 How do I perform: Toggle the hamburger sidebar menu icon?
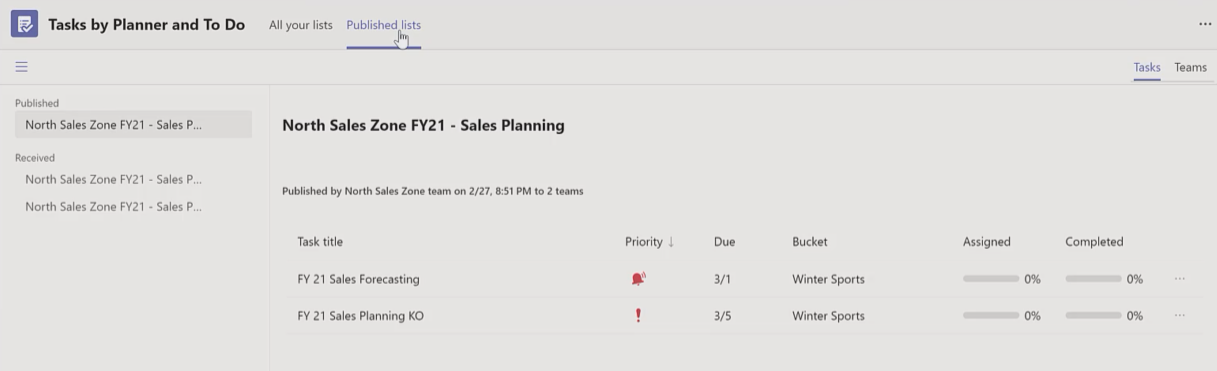click(21, 67)
